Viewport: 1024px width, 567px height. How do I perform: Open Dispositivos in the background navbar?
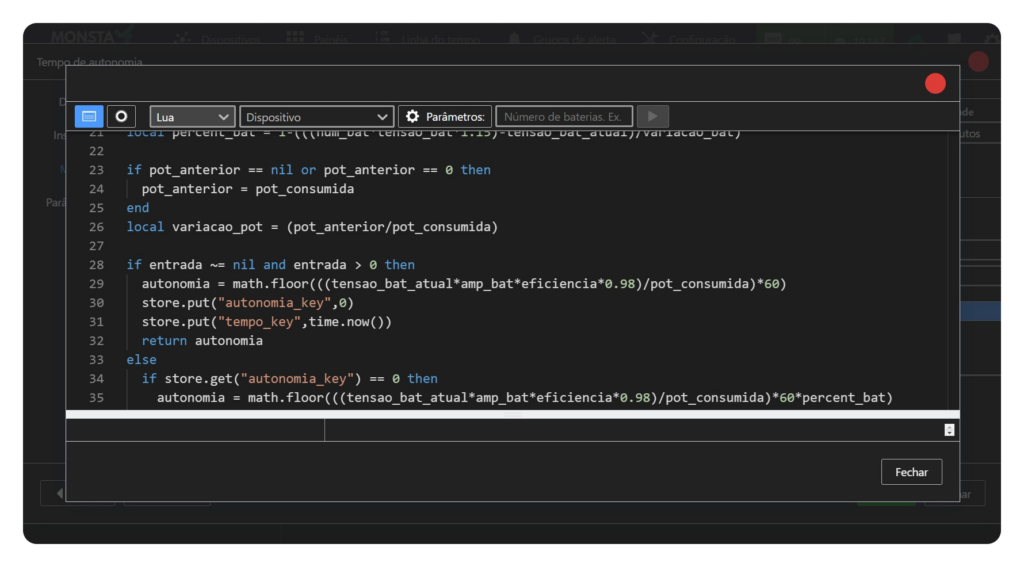coord(219,39)
